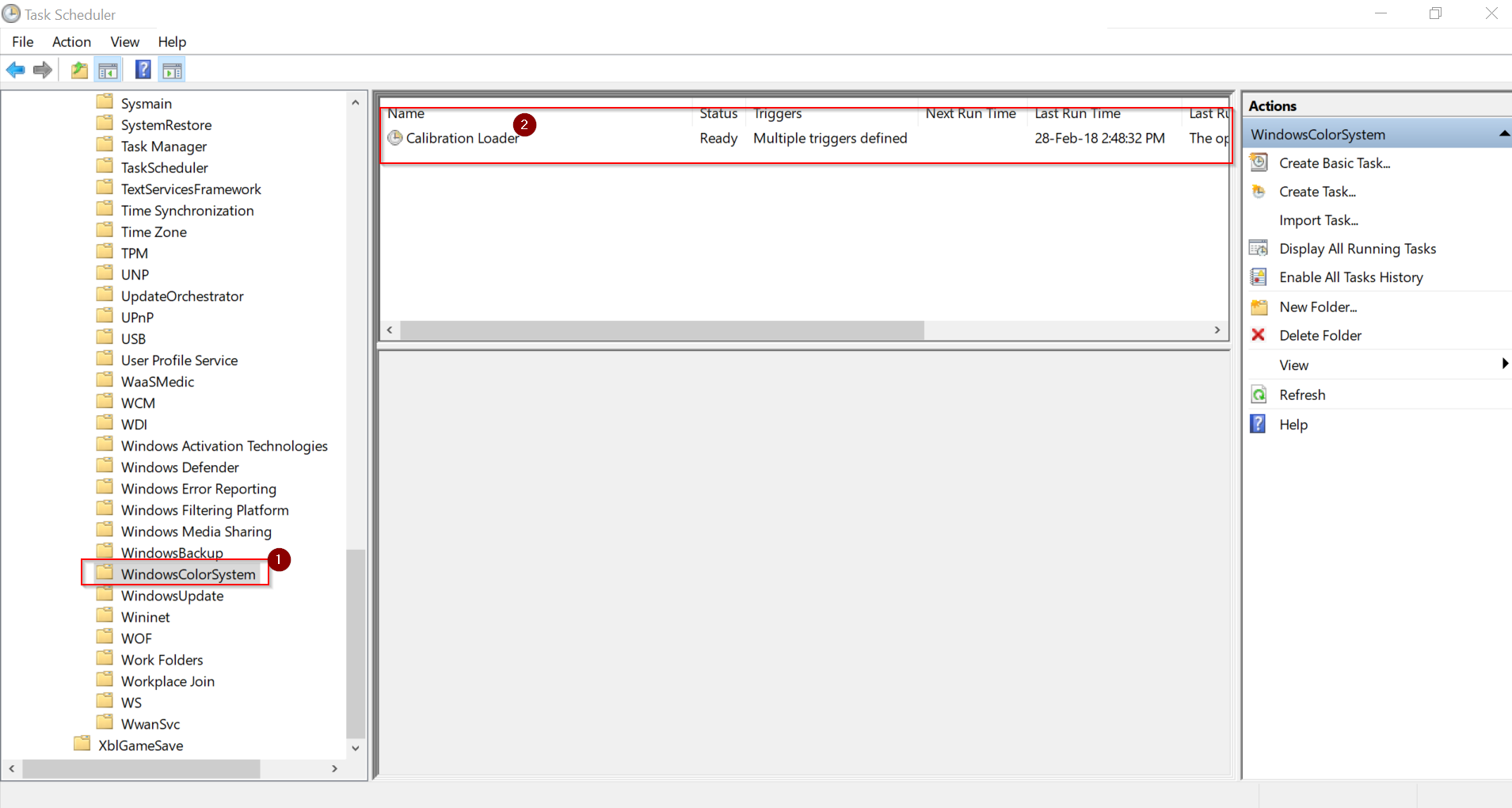Screen dimensions: 1512x808
Task: Click Help at the bottom of Actions pane
Action: pyautogui.click(x=1291, y=424)
